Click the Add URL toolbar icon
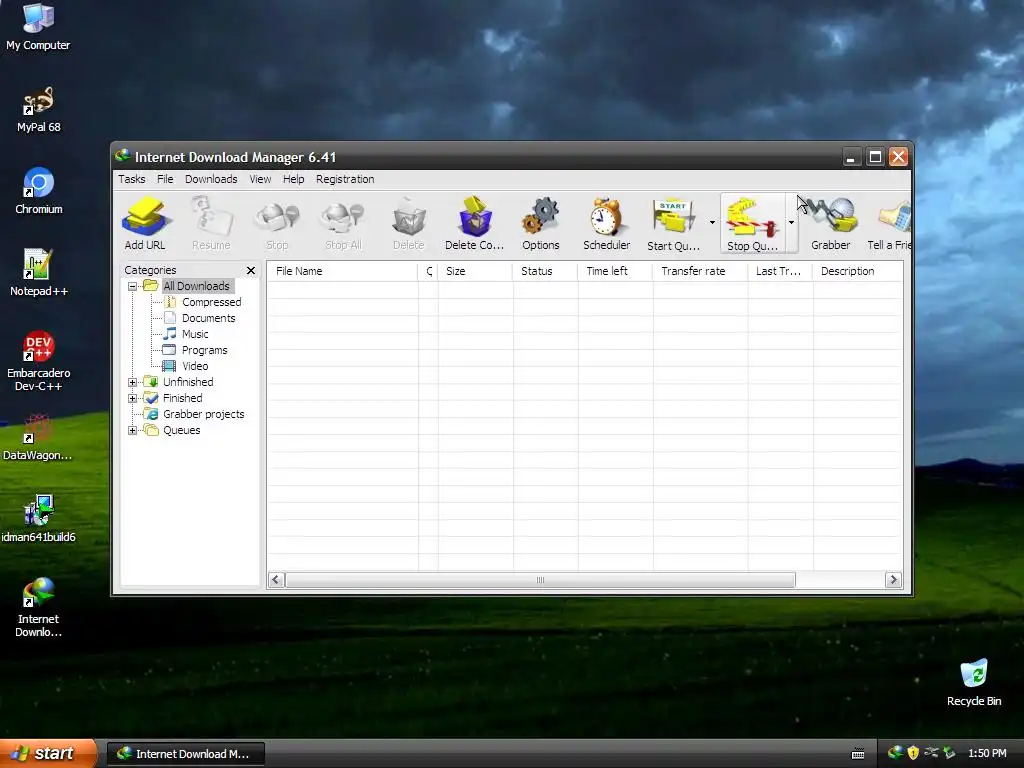This screenshot has height=768, width=1024. [144, 224]
